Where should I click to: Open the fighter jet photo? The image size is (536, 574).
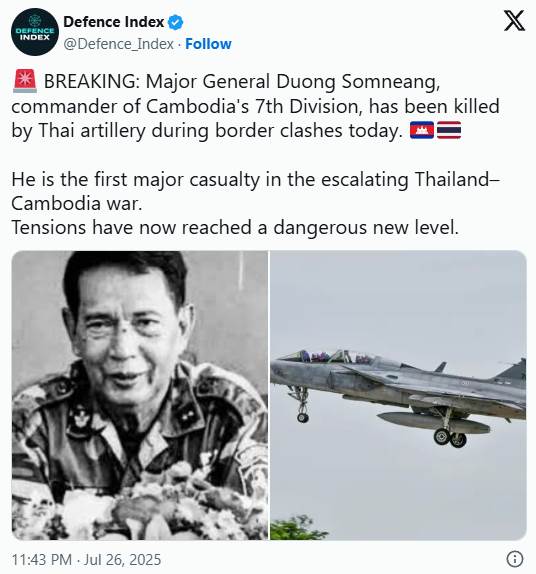(x=398, y=395)
